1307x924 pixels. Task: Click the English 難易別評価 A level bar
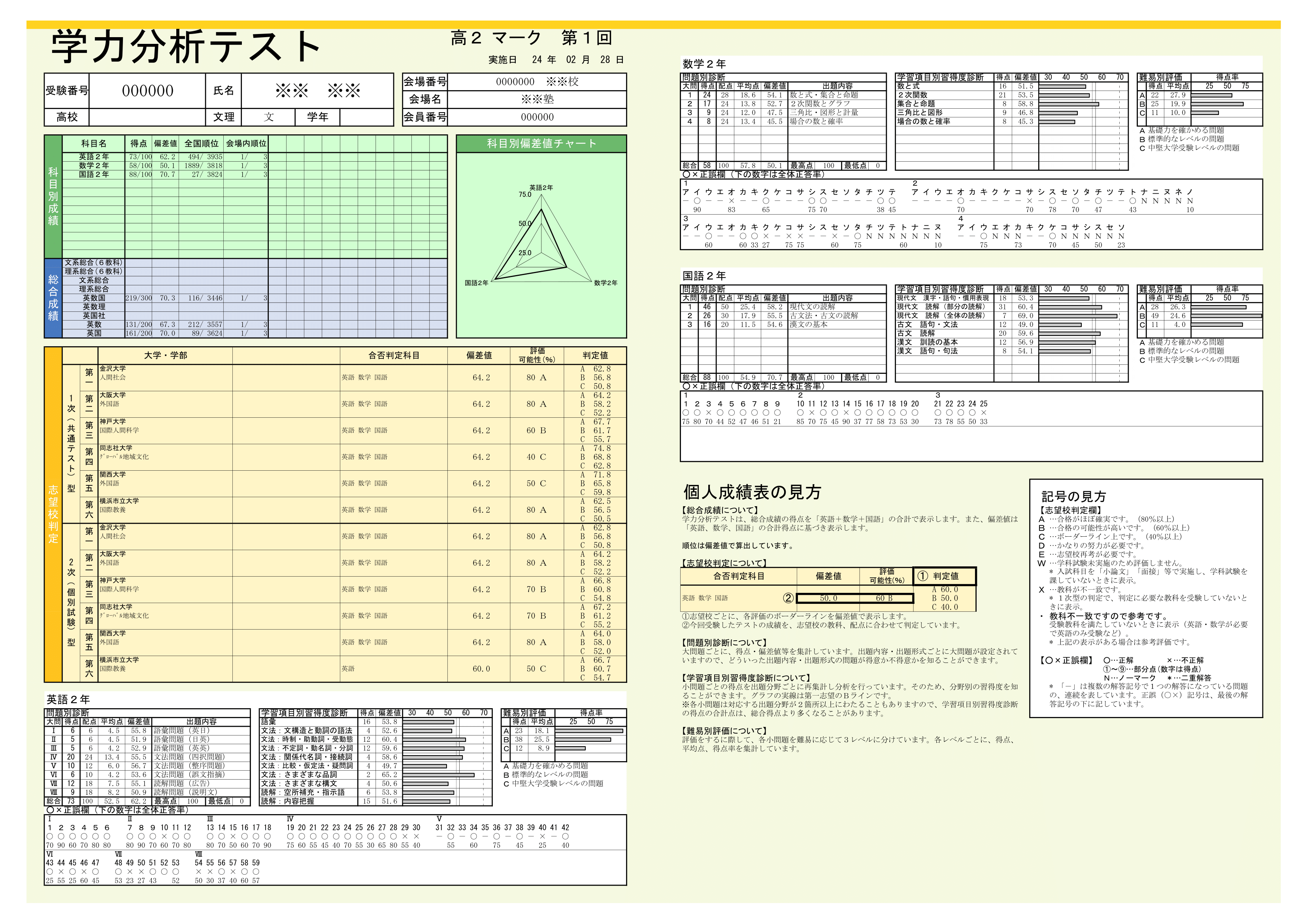coord(589,730)
